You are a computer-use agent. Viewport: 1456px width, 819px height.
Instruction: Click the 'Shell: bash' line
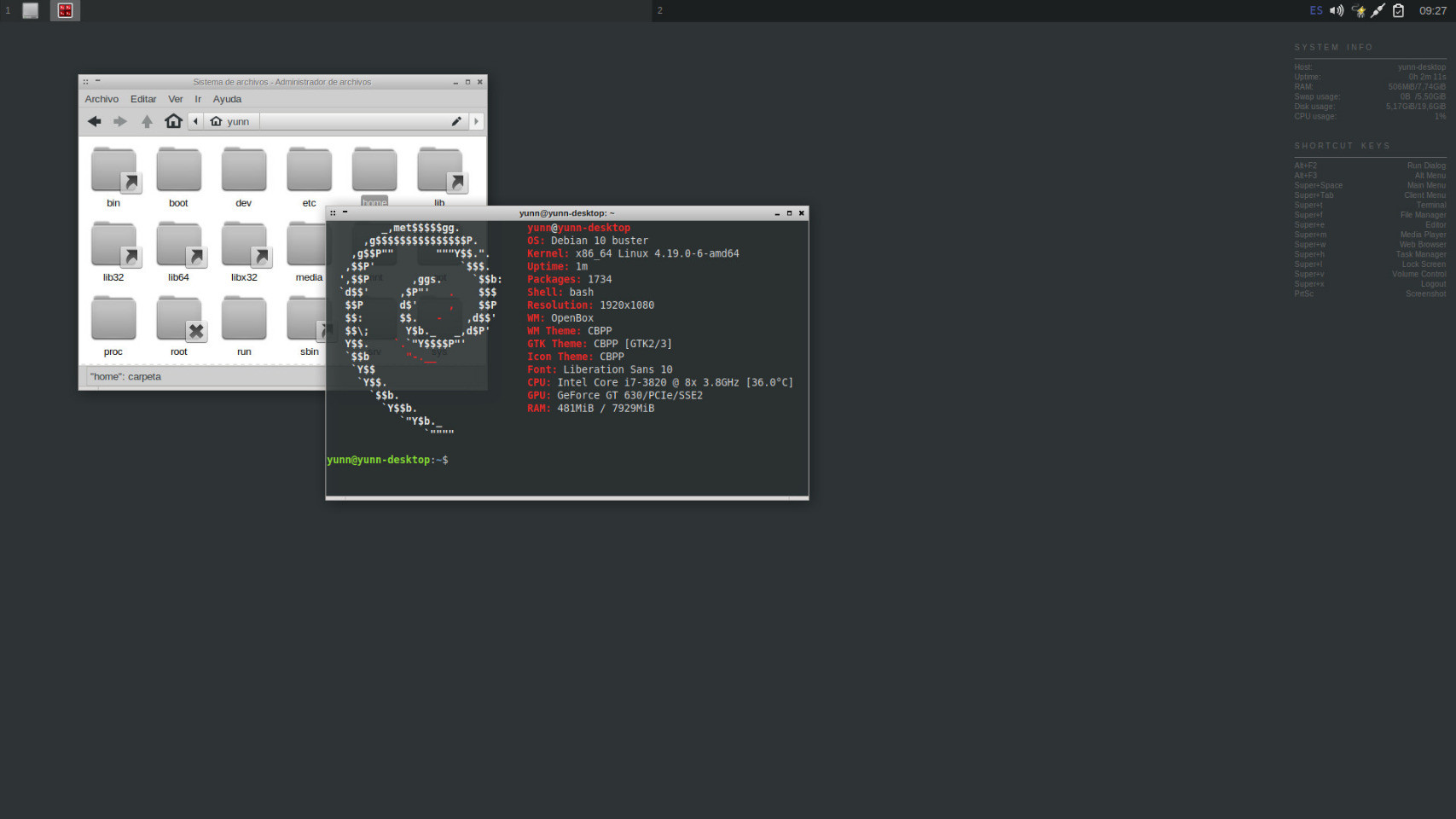(x=560, y=292)
